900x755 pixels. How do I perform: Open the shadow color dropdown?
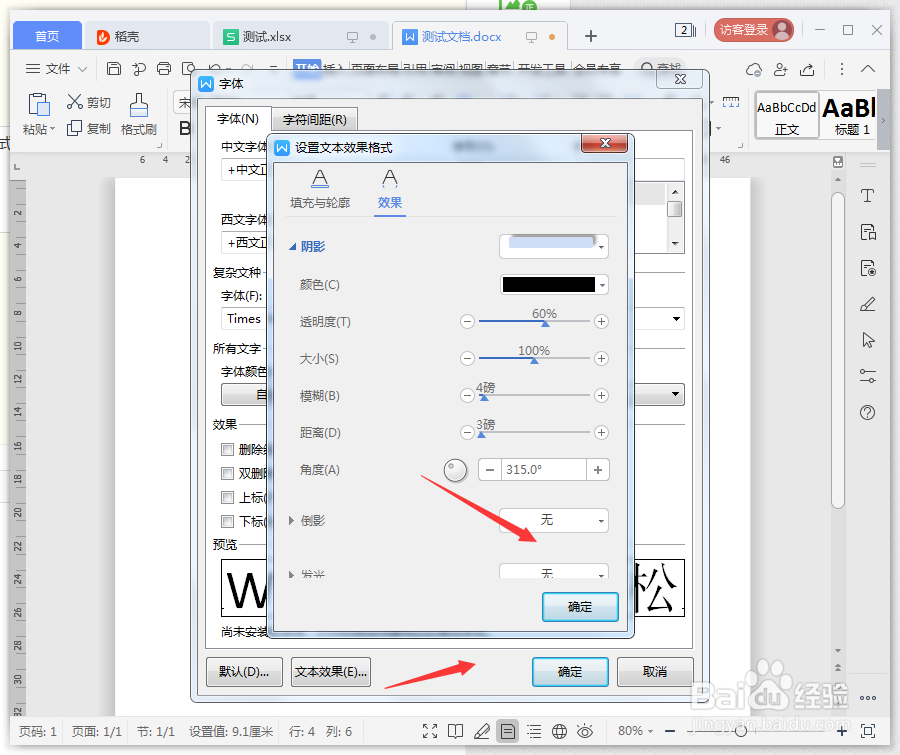pos(603,284)
